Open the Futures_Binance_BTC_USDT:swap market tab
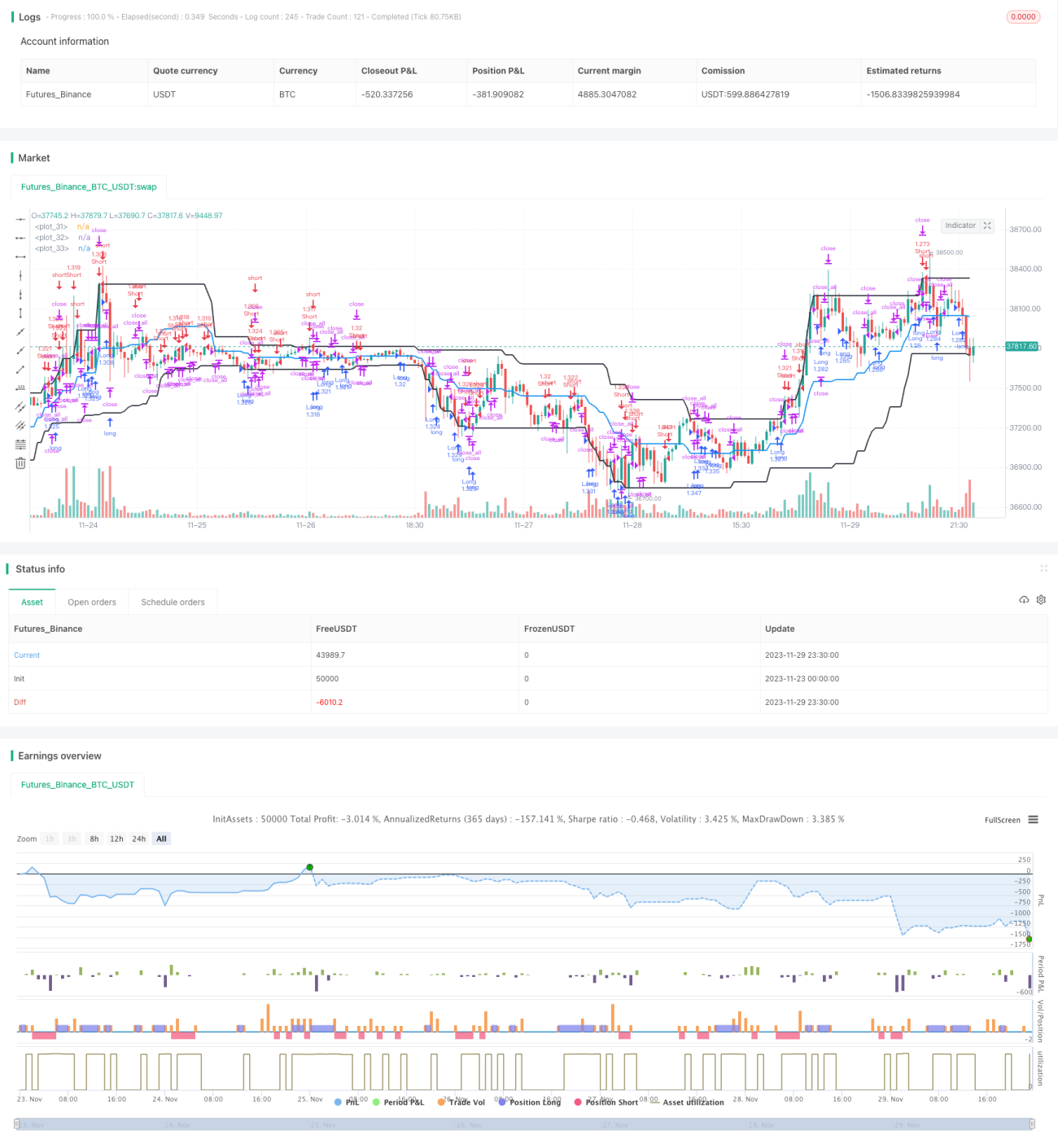1058x1148 pixels. 89,187
